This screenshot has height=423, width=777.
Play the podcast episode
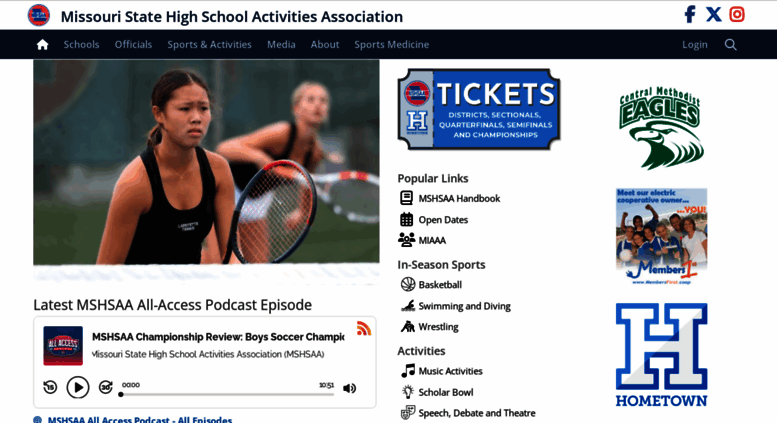pos(78,387)
